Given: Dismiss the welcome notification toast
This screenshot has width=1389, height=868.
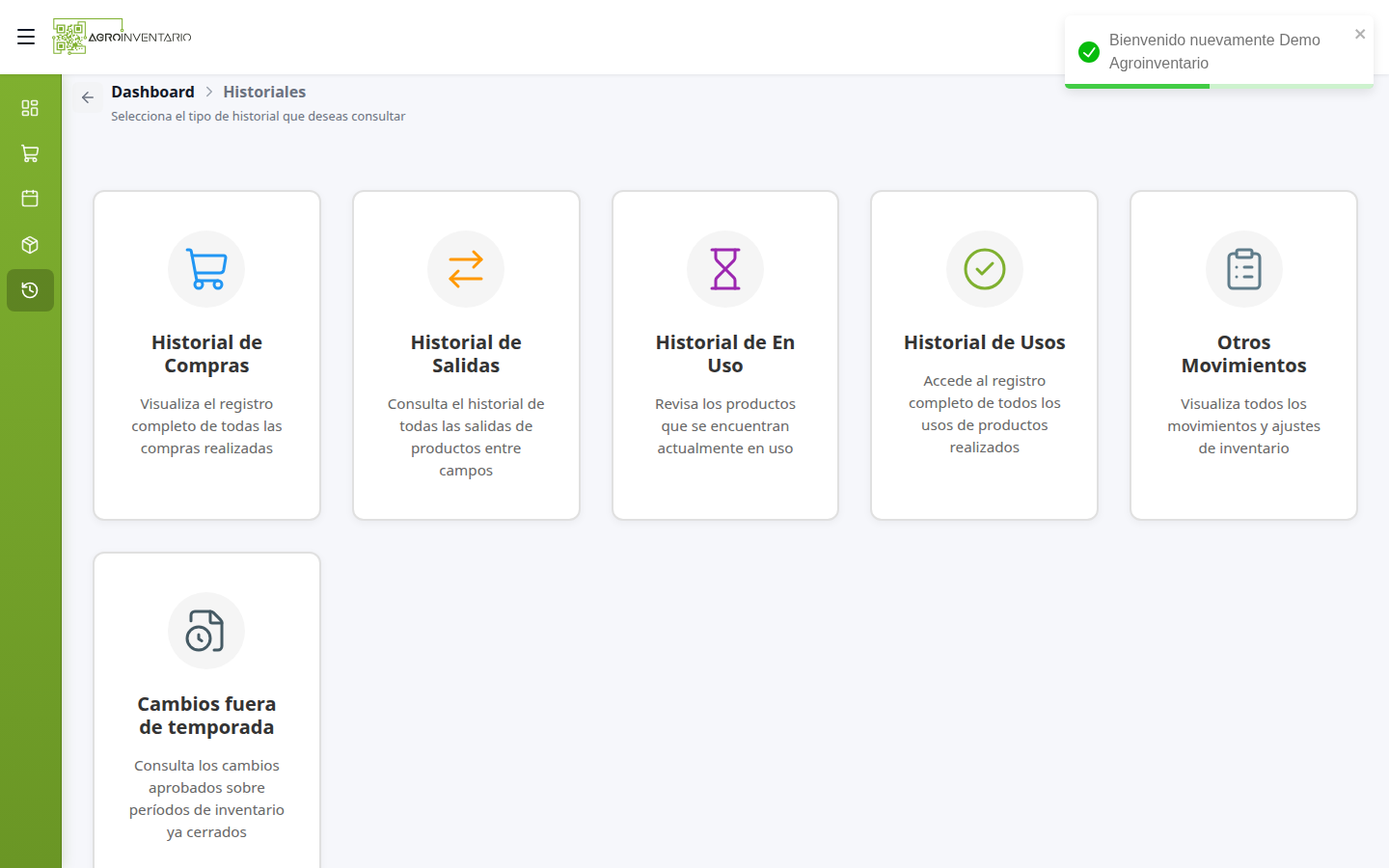Looking at the screenshot, I should click(x=1360, y=34).
